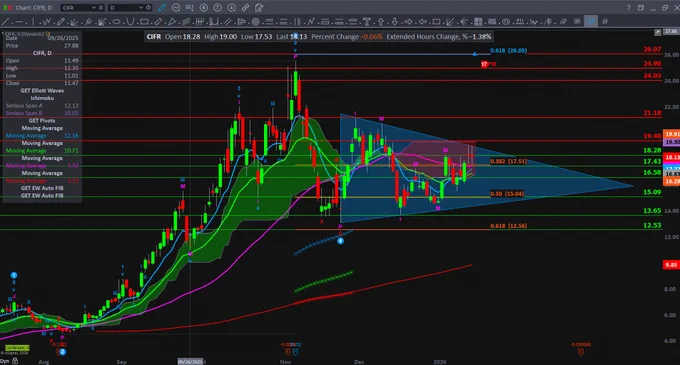Select the text label T tool
Screen dimensions: 680x365
pyautogui.click(x=366, y=21)
